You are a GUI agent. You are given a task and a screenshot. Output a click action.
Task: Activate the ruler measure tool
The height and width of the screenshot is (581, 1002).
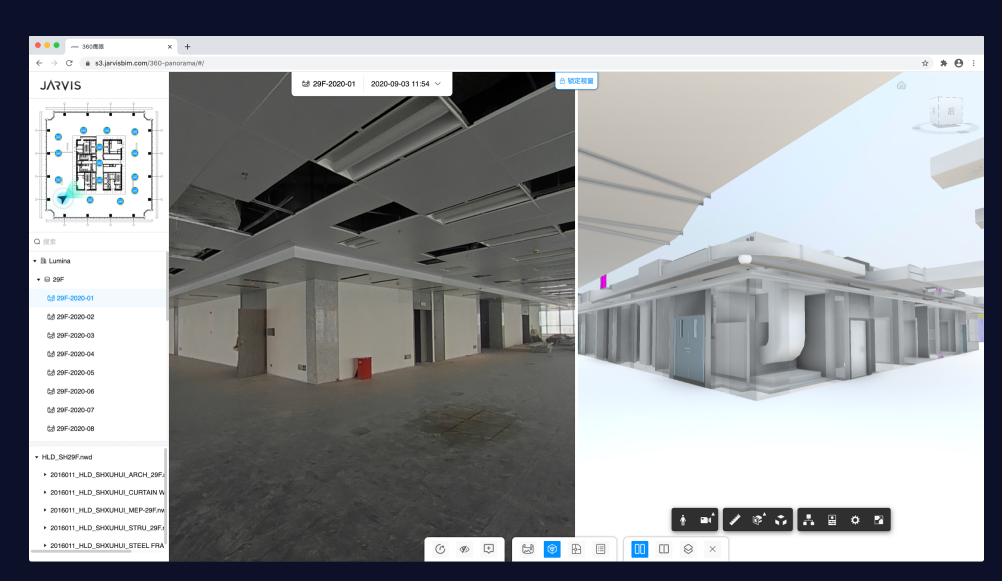coord(735,520)
